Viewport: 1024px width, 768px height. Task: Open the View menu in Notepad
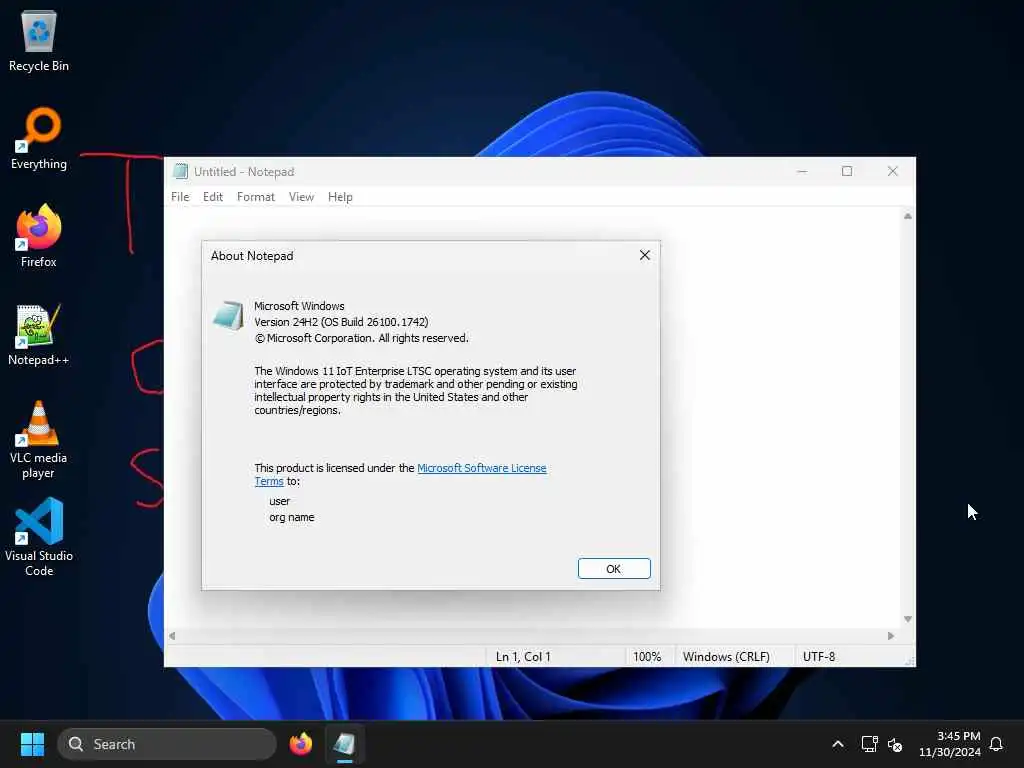(301, 197)
